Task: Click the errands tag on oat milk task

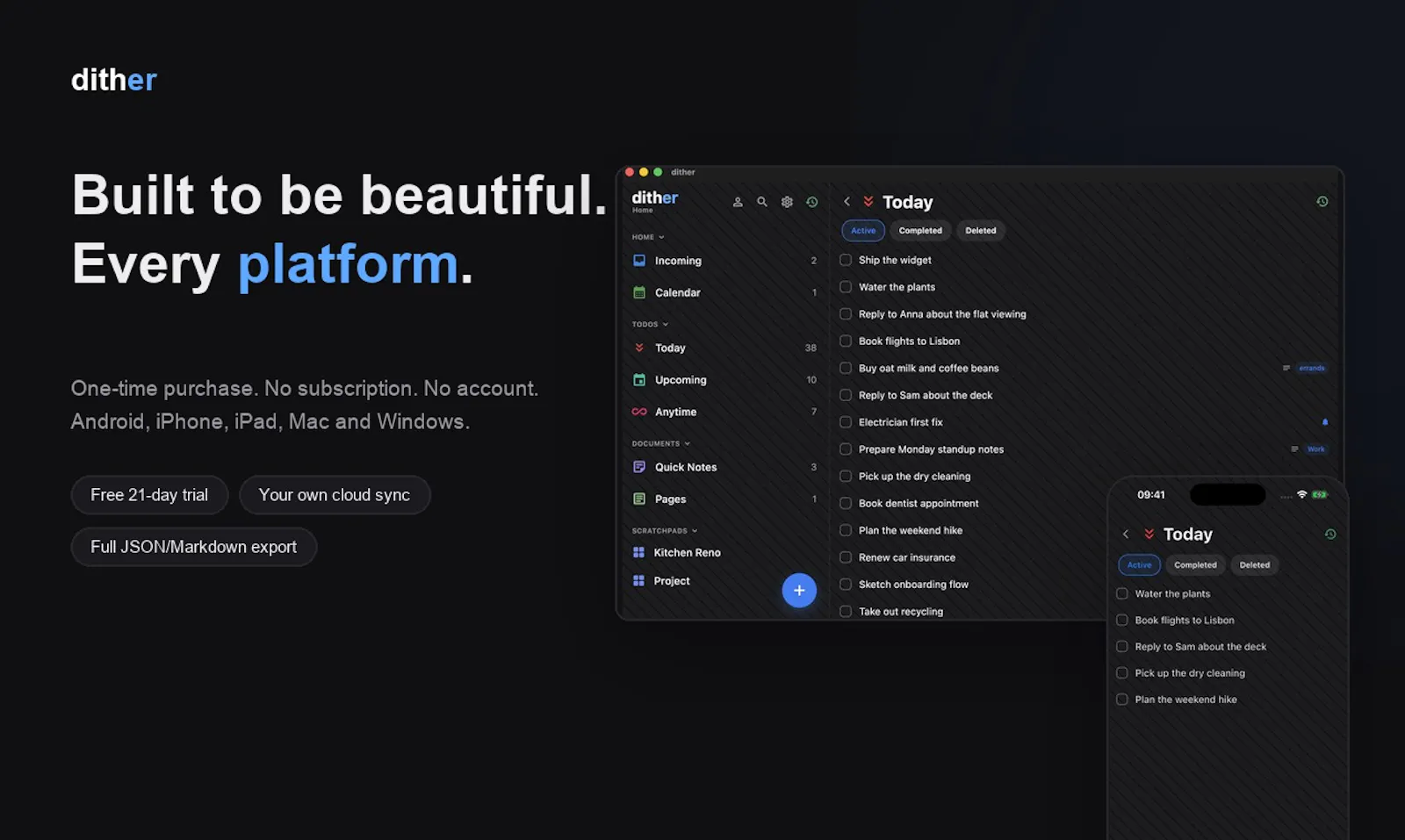Action: [1312, 368]
